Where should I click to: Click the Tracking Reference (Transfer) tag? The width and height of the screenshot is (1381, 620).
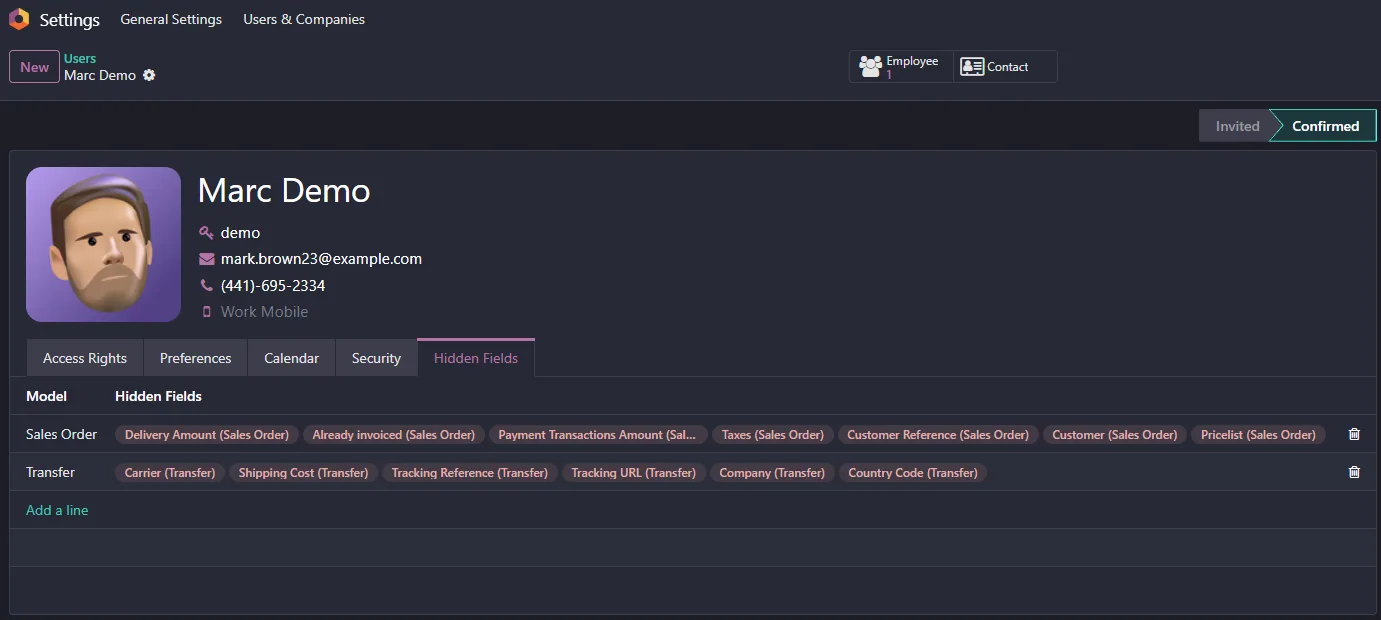470,472
